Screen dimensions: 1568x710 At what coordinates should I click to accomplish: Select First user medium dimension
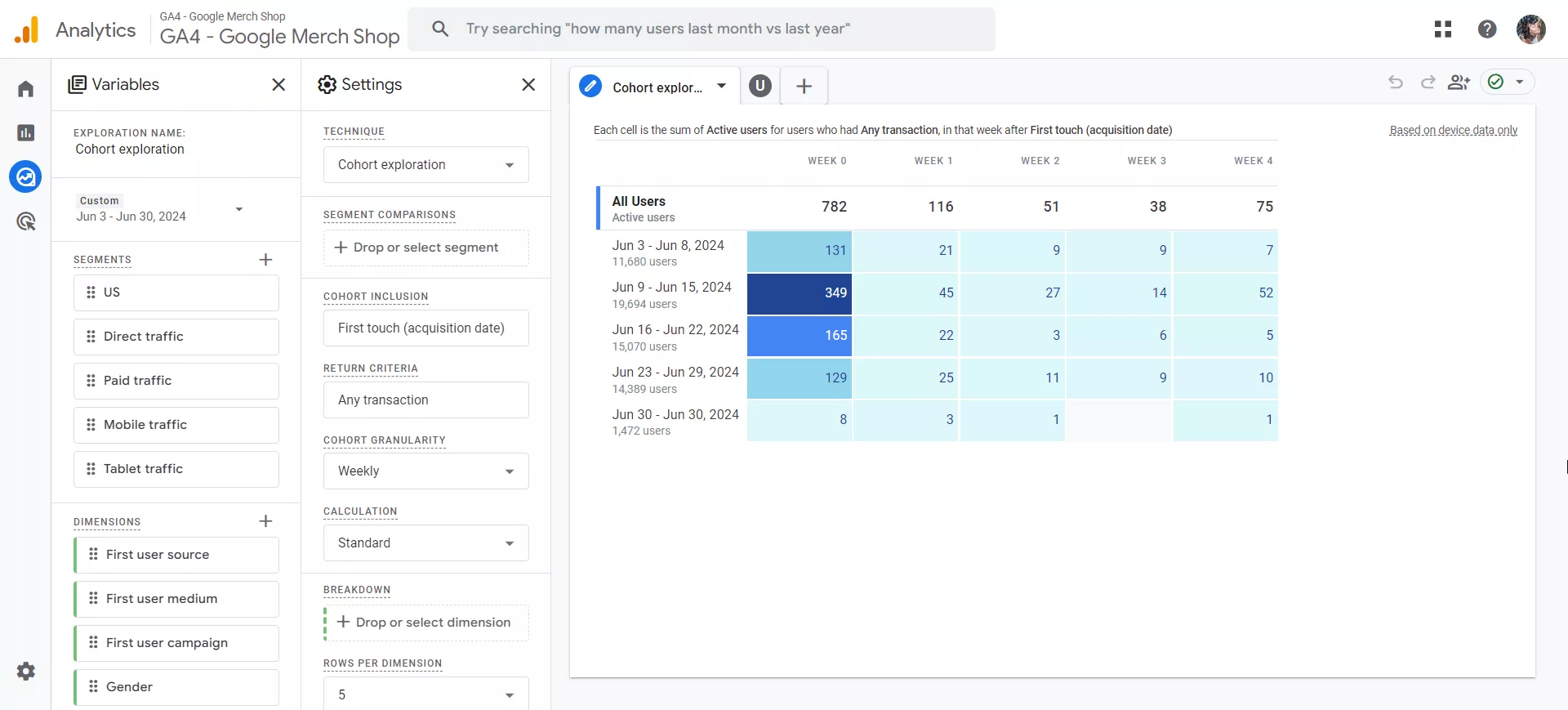click(x=176, y=599)
